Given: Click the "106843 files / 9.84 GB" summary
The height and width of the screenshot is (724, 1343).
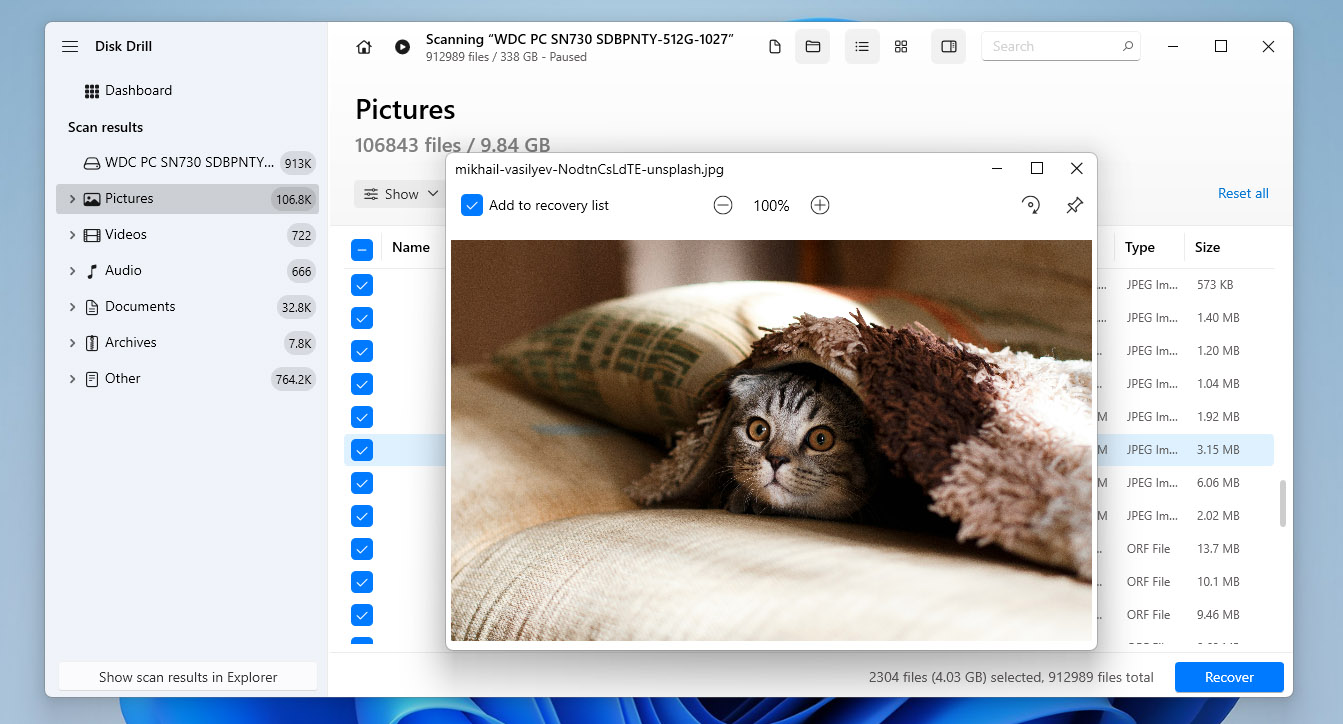Looking at the screenshot, I should tap(452, 146).
